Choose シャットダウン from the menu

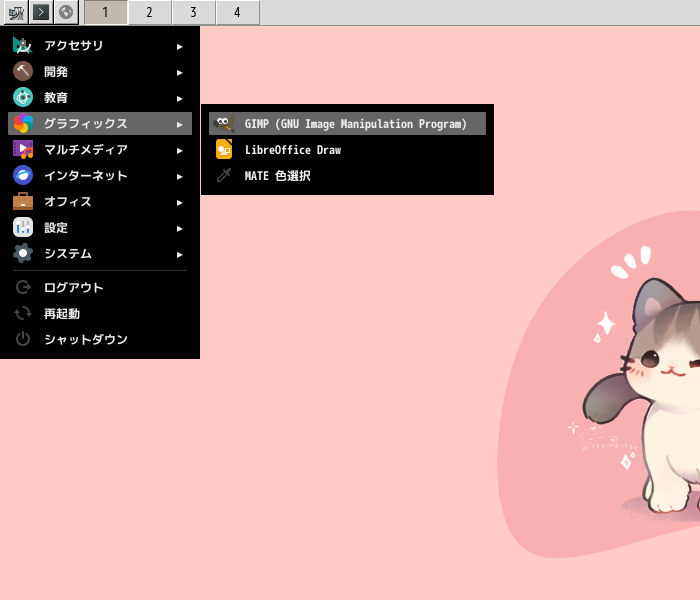(100, 339)
